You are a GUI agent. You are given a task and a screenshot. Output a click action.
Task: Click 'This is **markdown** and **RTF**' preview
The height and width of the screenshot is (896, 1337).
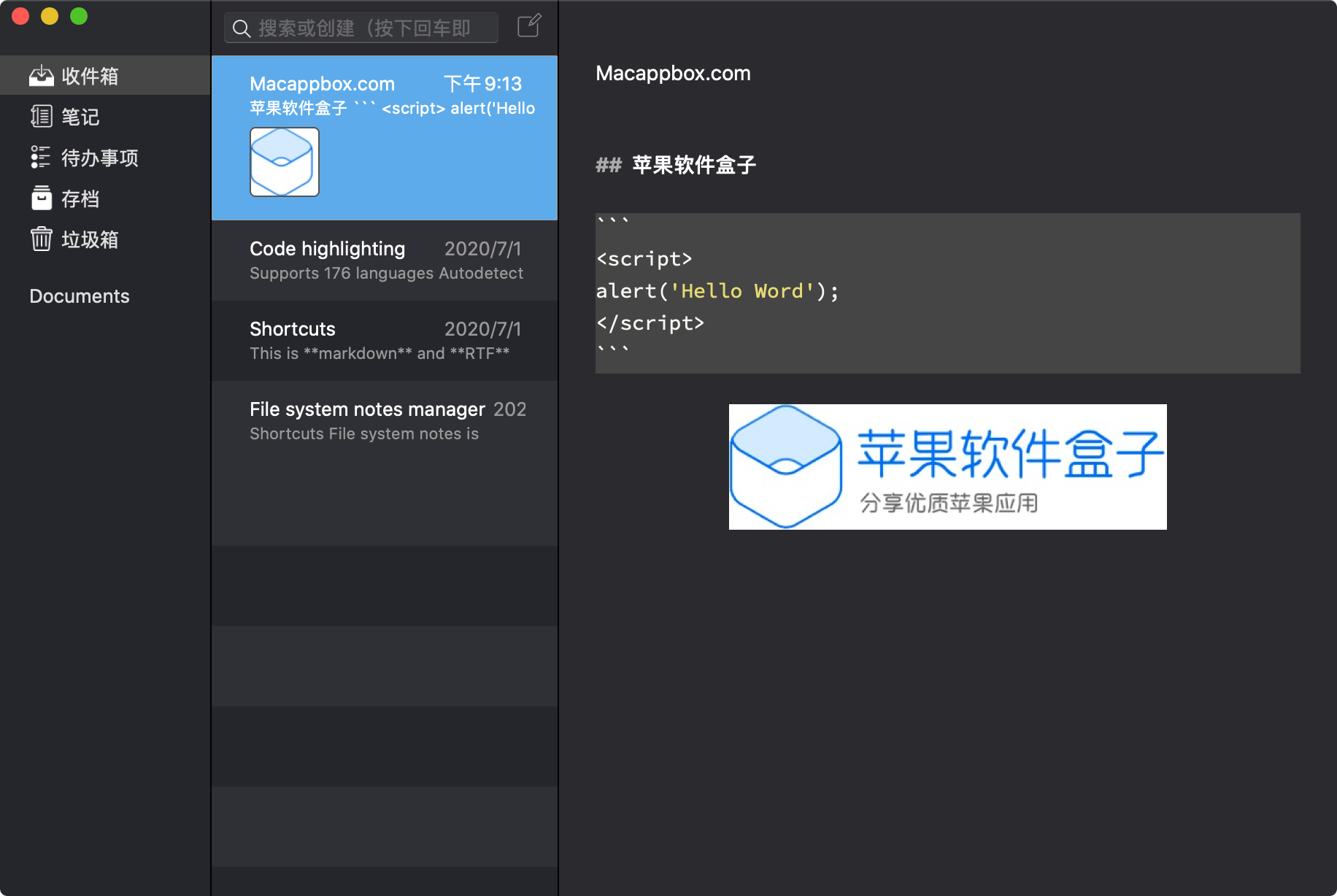379,353
